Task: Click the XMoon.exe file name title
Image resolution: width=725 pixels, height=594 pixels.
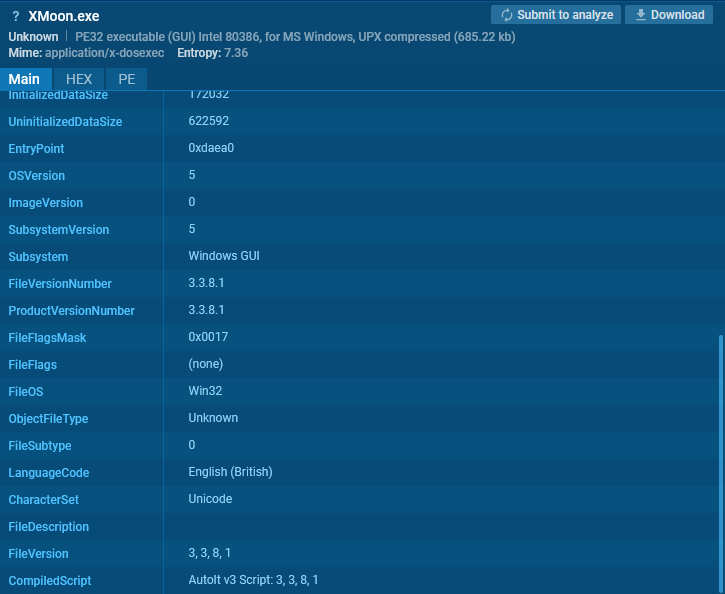Action: [64, 16]
